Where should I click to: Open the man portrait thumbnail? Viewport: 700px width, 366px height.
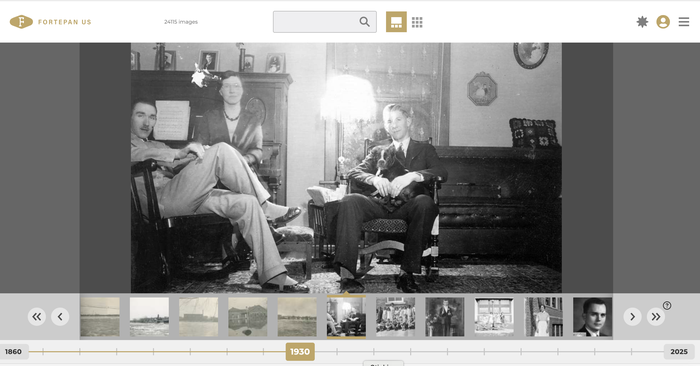tap(592, 317)
